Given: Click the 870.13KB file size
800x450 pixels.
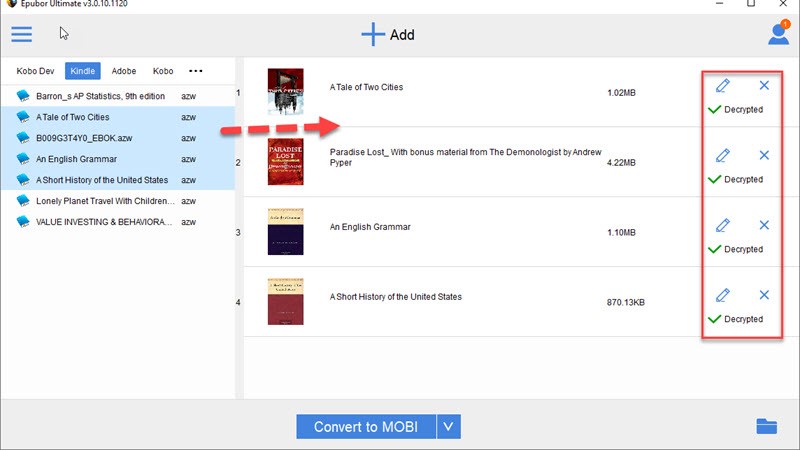Looking at the screenshot, I should click(626, 303).
